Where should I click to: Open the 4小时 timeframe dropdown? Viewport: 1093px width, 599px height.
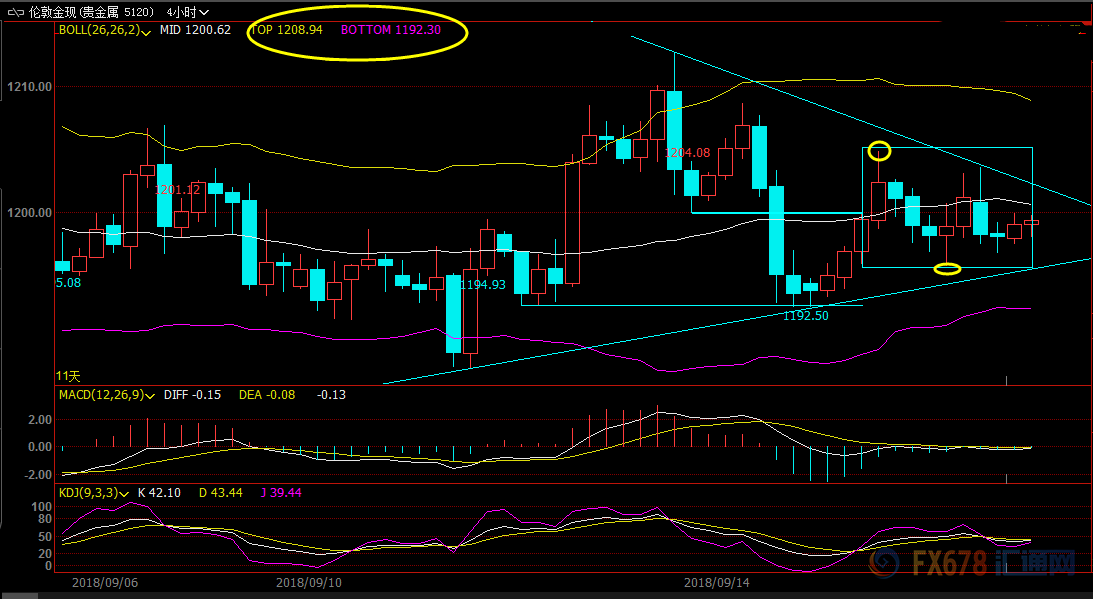point(188,12)
